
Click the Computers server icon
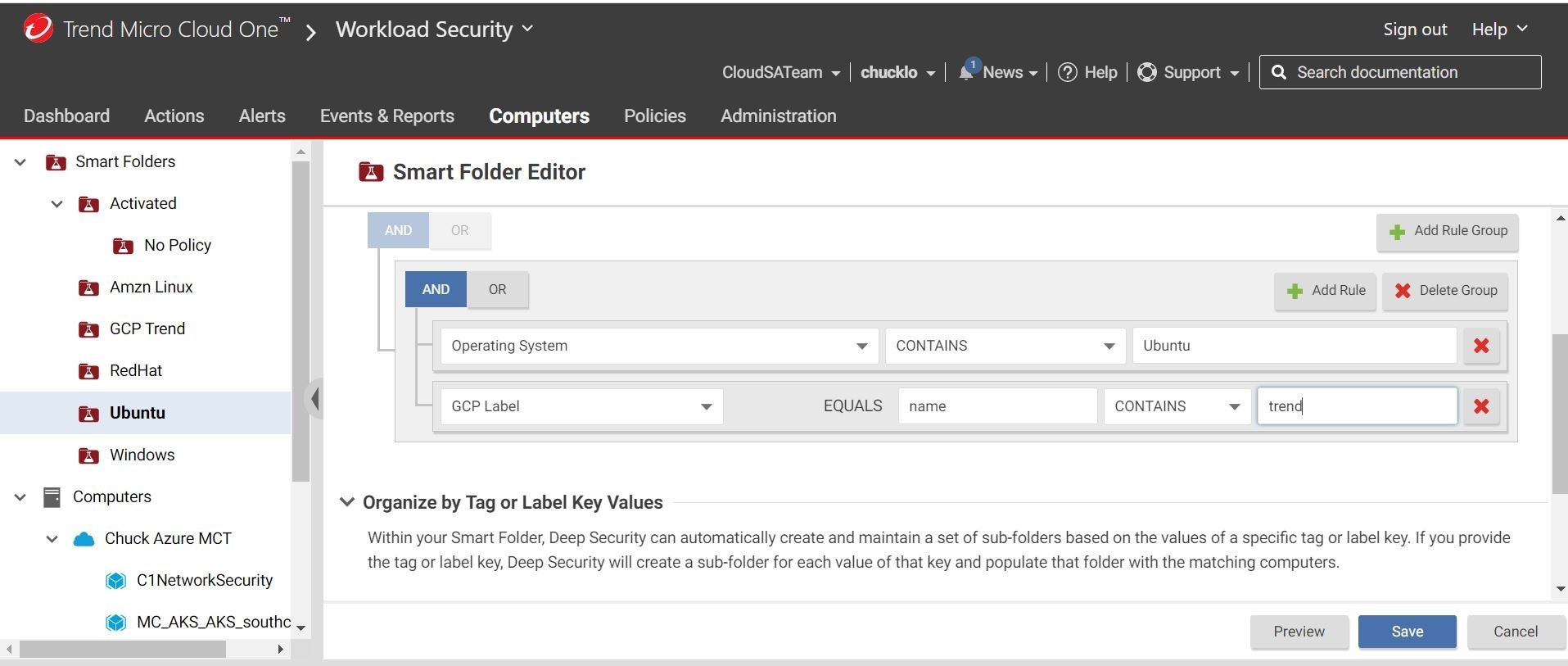[52, 497]
